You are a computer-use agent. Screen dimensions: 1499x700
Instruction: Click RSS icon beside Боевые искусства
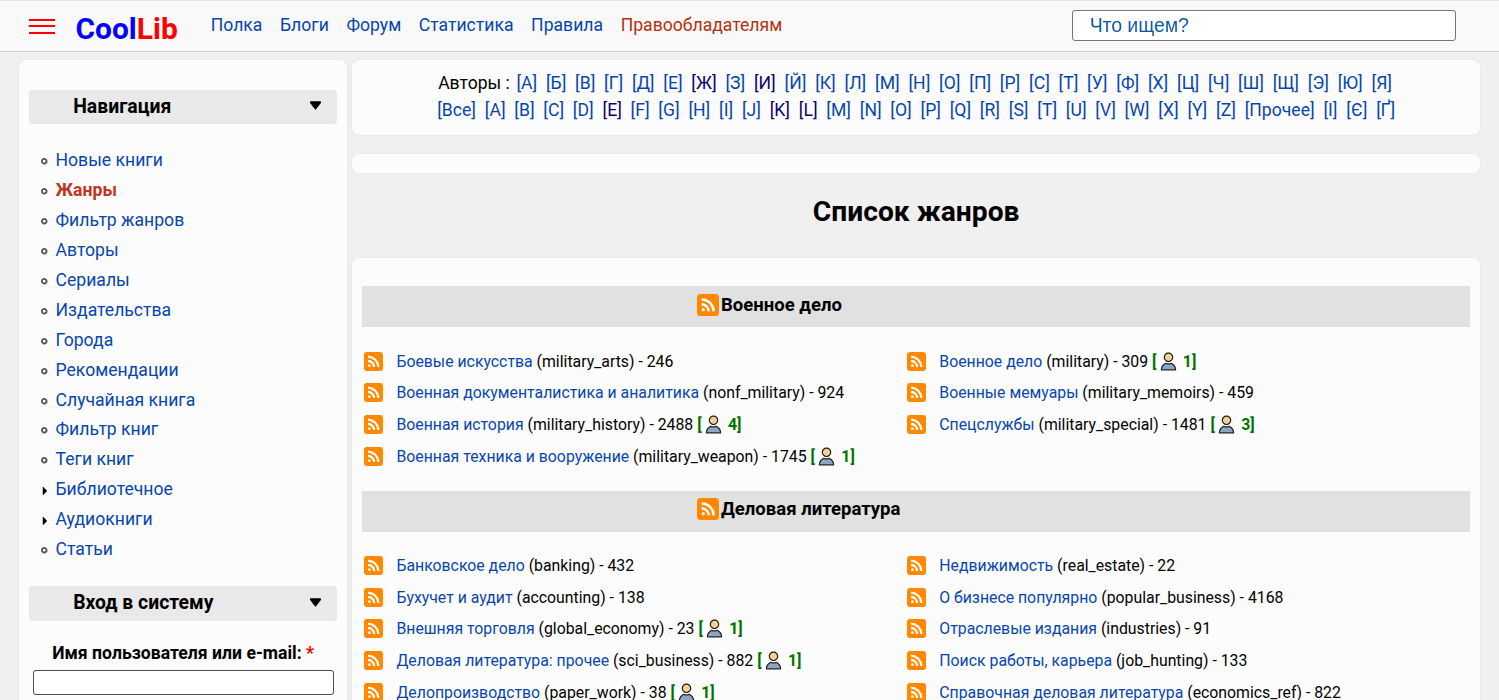pyautogui.click(x=374, y=362)
